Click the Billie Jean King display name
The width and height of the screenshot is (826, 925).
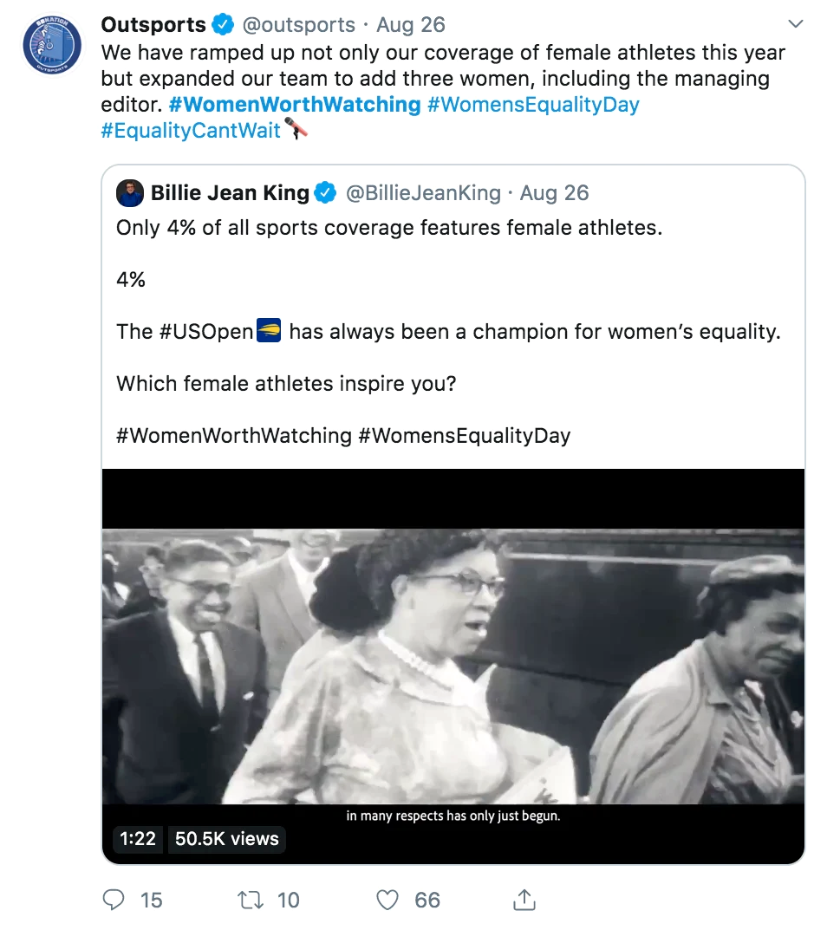(x=230, y=193)
